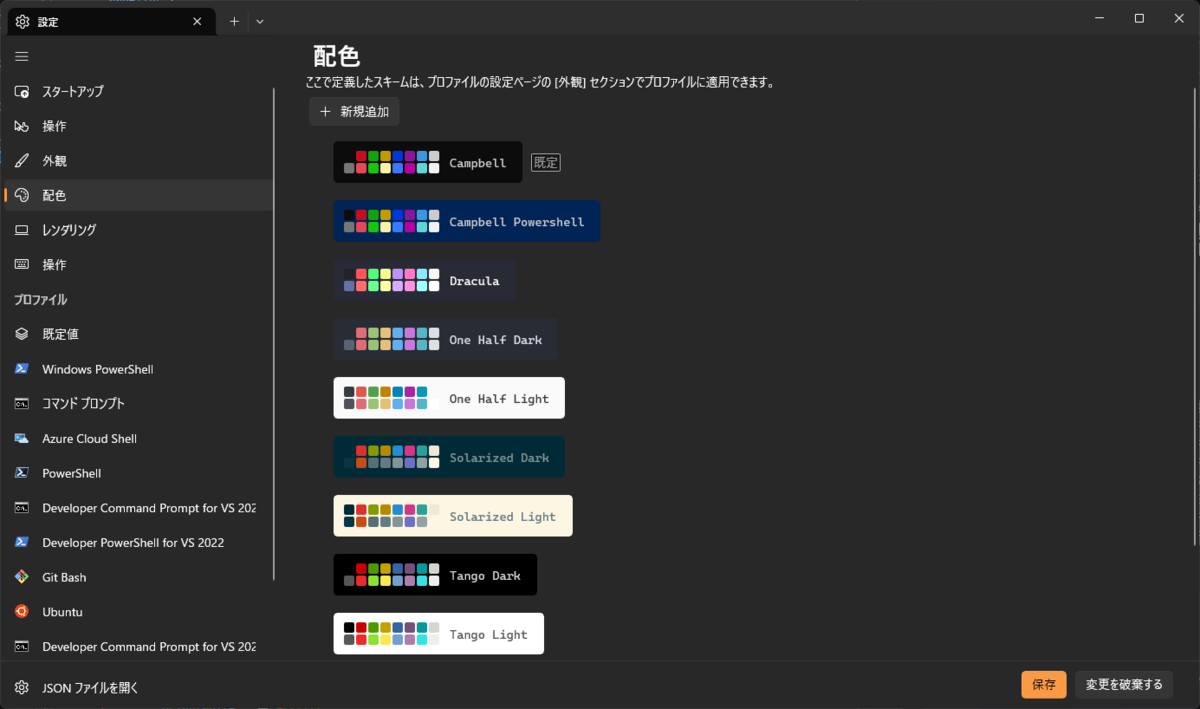1200x709 pixels.
Task: Click the Ubuntu profile icon
Action: click(x=22, y=612)
